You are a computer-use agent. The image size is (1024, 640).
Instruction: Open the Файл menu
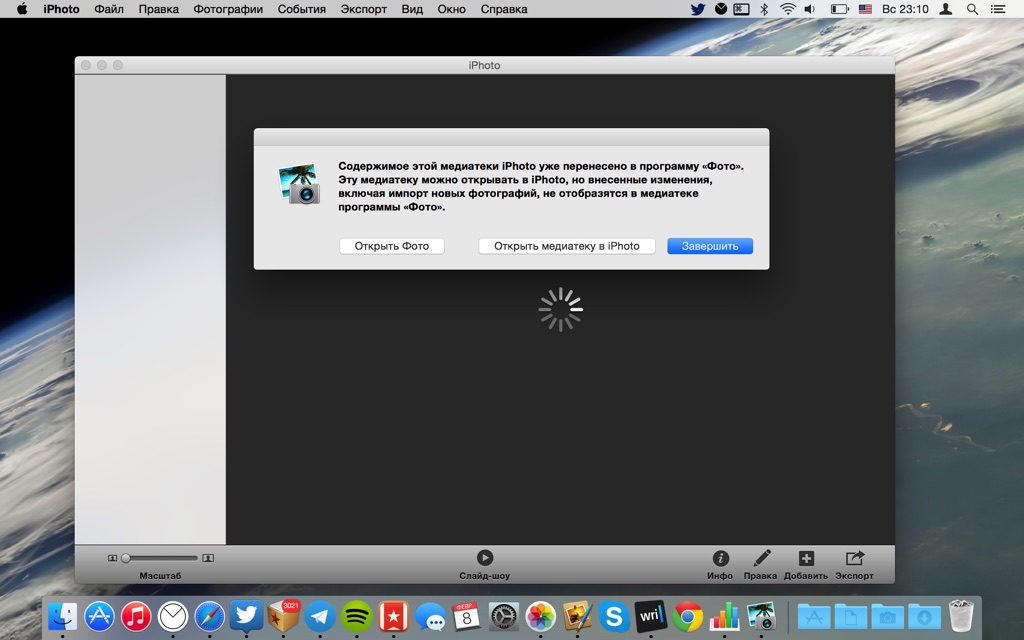click(109, 9)
